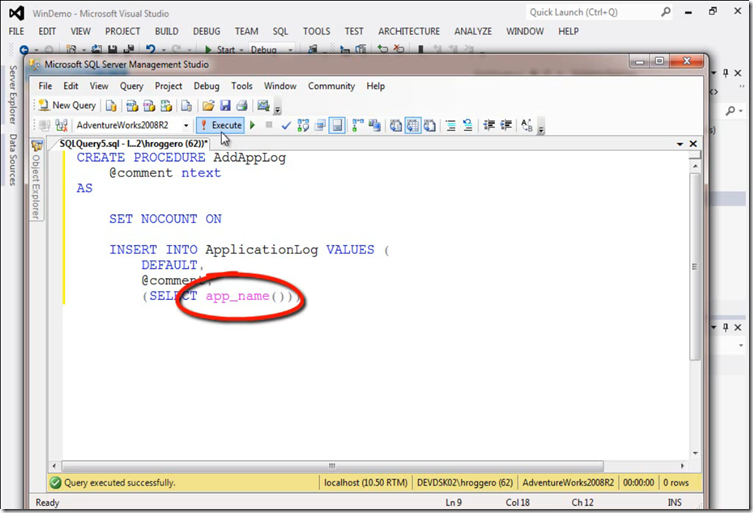
Task: Open the SSMS Community menu
Action: pos(331,86)
